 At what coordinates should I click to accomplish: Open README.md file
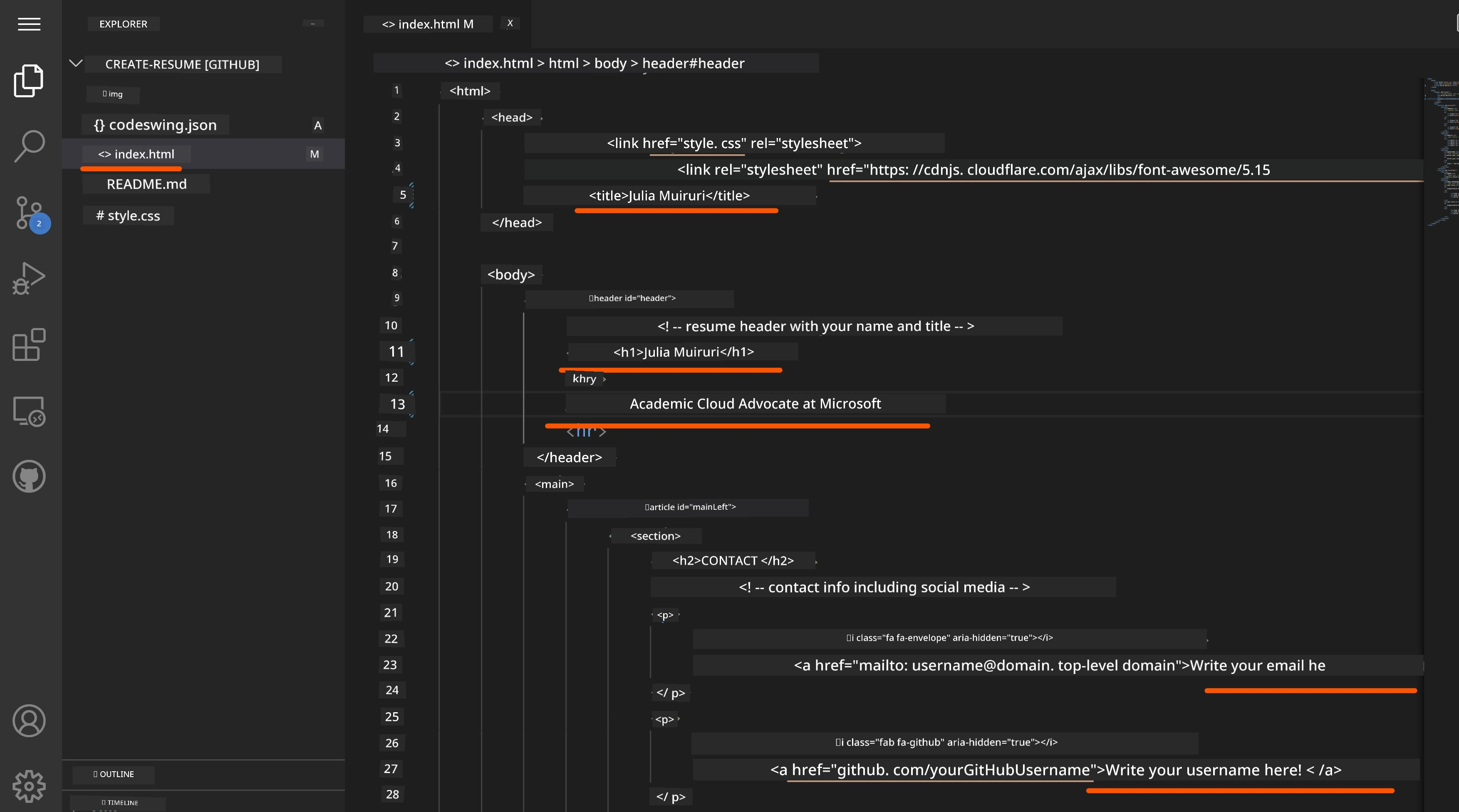click(146, 184)
